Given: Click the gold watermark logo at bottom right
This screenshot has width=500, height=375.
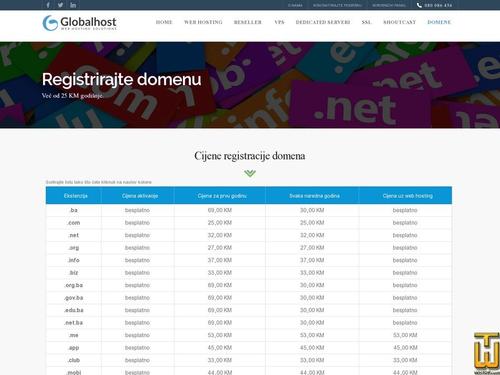Looking at the screenshot, I should click(x=487, y=353).
